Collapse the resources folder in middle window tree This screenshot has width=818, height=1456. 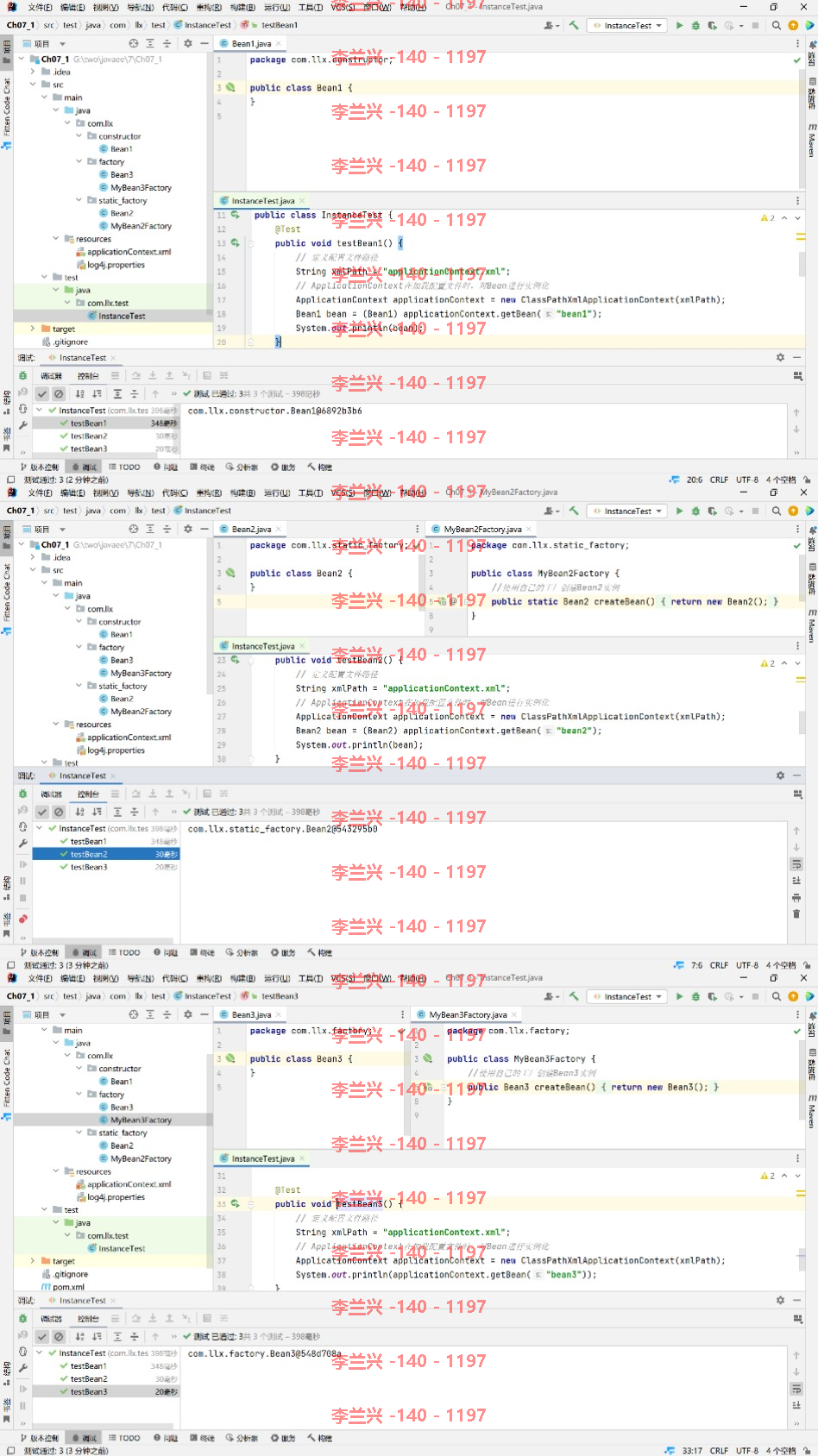[x=56, y=725]
